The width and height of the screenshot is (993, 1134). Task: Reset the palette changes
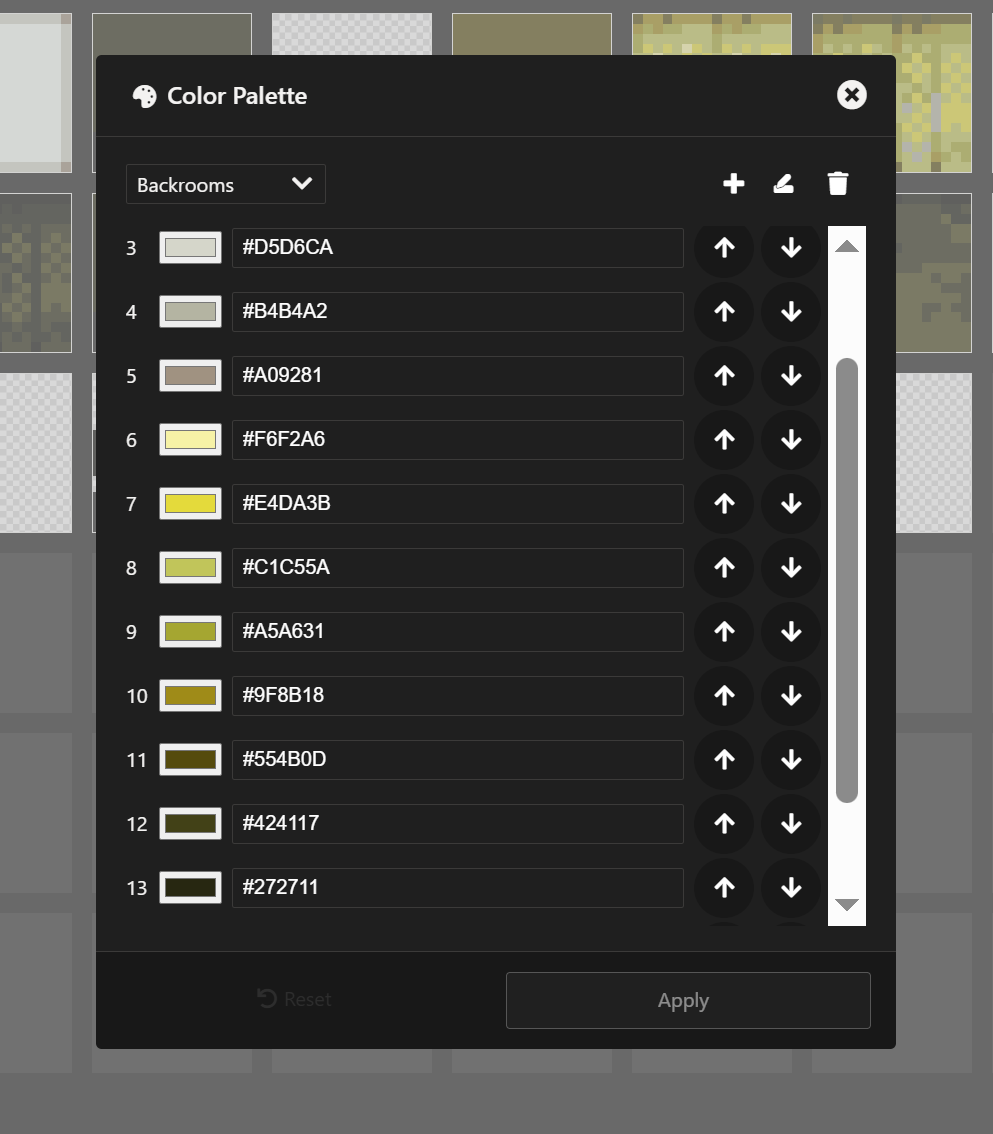coord(294,999)
